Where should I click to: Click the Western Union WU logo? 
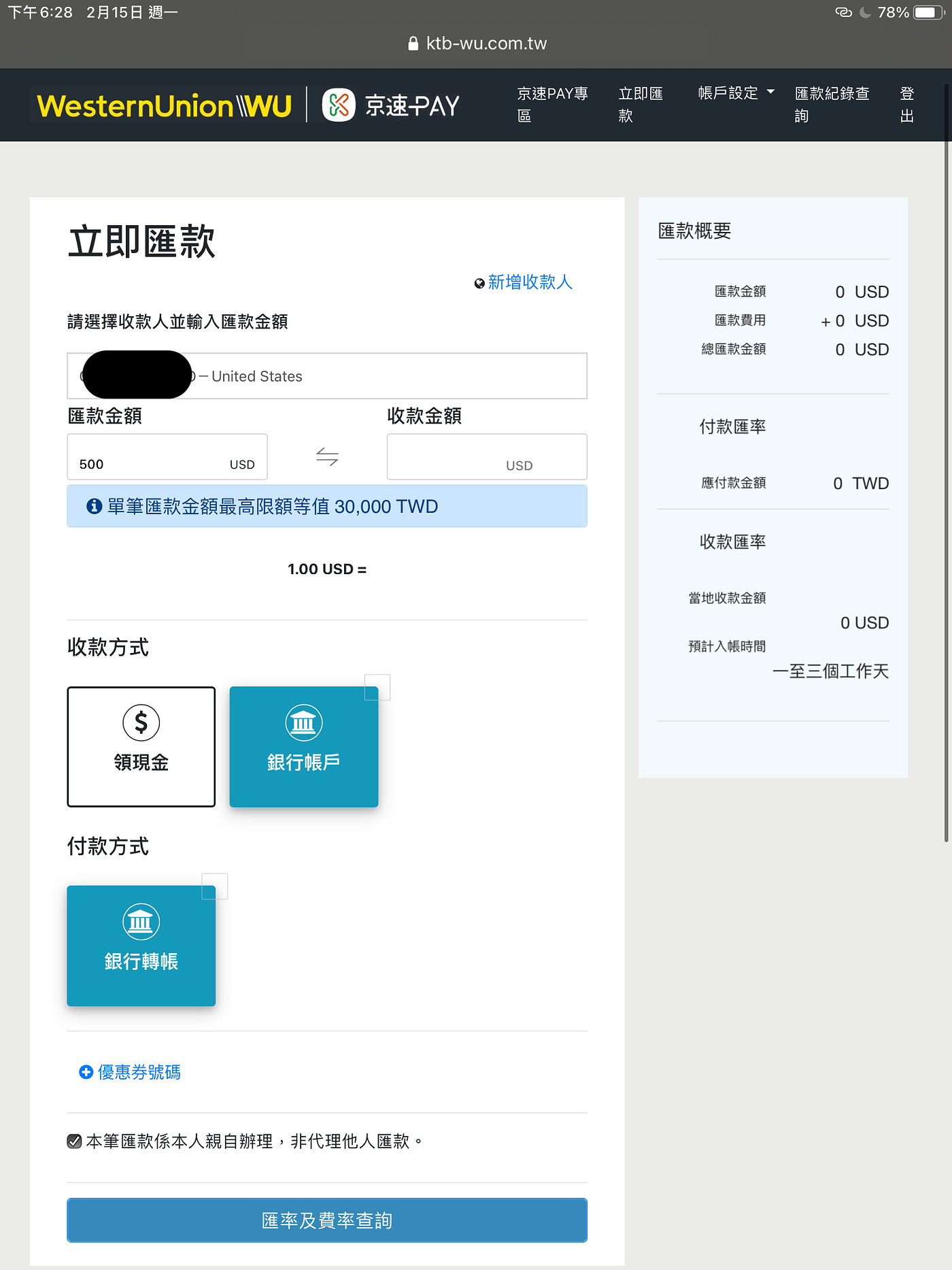[x=164, y=105]
